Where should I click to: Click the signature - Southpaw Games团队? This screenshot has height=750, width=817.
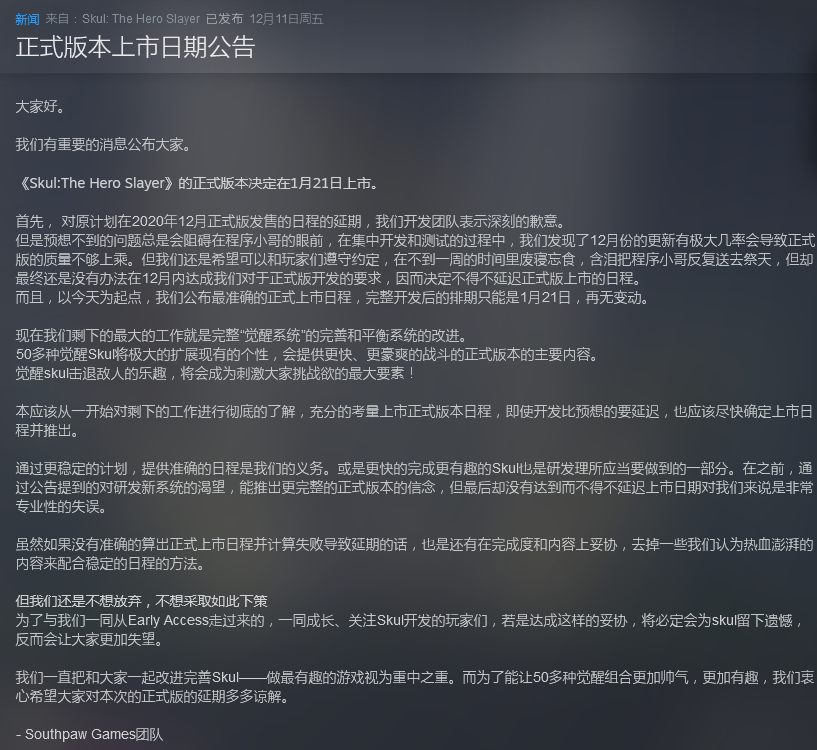click(x=89, y=734)
